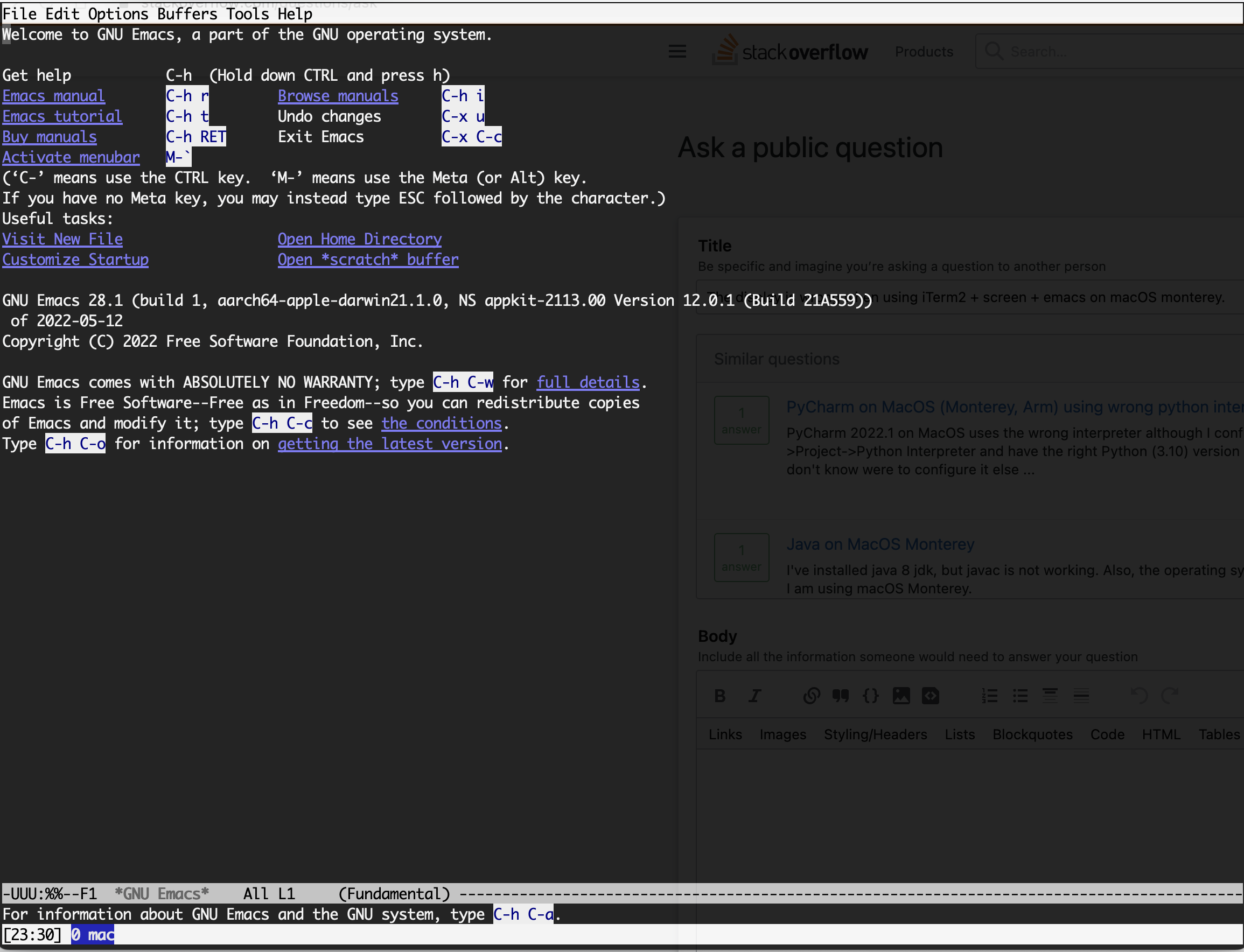
Task: Click the bulleted list icon
Action: pyautogui.click(x=1020, y=696)
